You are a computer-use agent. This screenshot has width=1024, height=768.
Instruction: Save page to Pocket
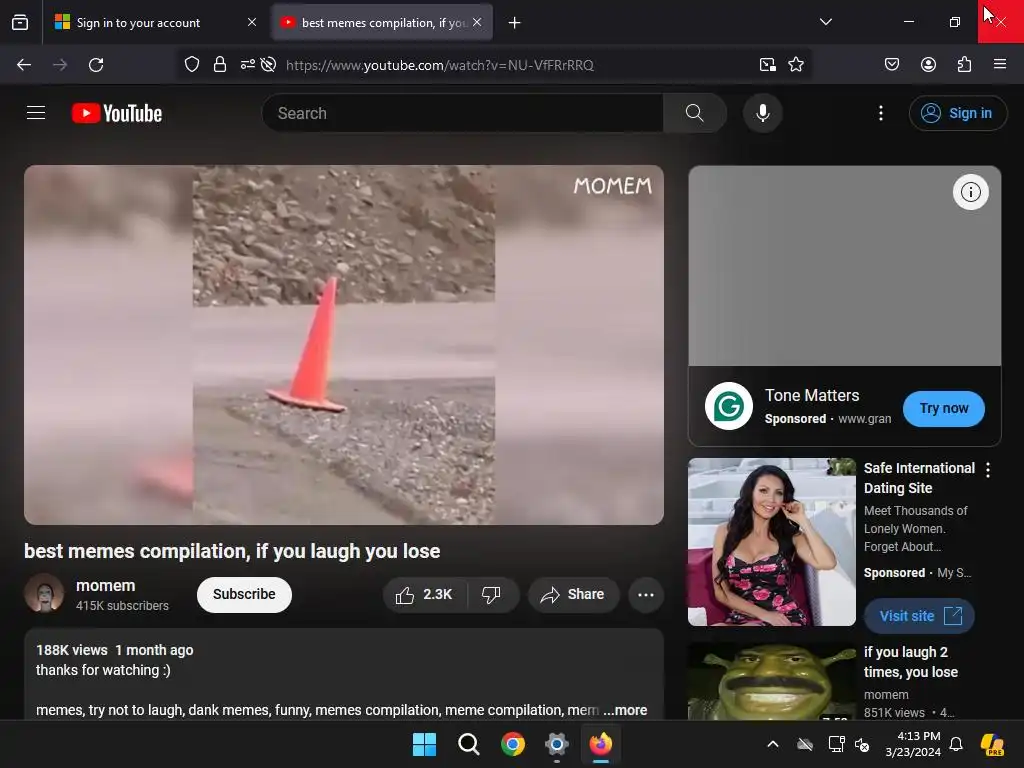tap(891, 64)
